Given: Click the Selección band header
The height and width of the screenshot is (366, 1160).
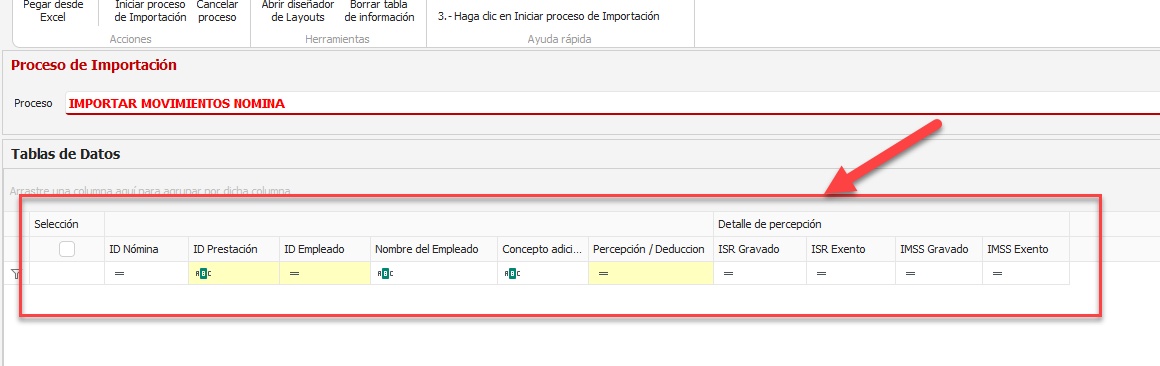Looking at the screenshot, I should (67, 224).
